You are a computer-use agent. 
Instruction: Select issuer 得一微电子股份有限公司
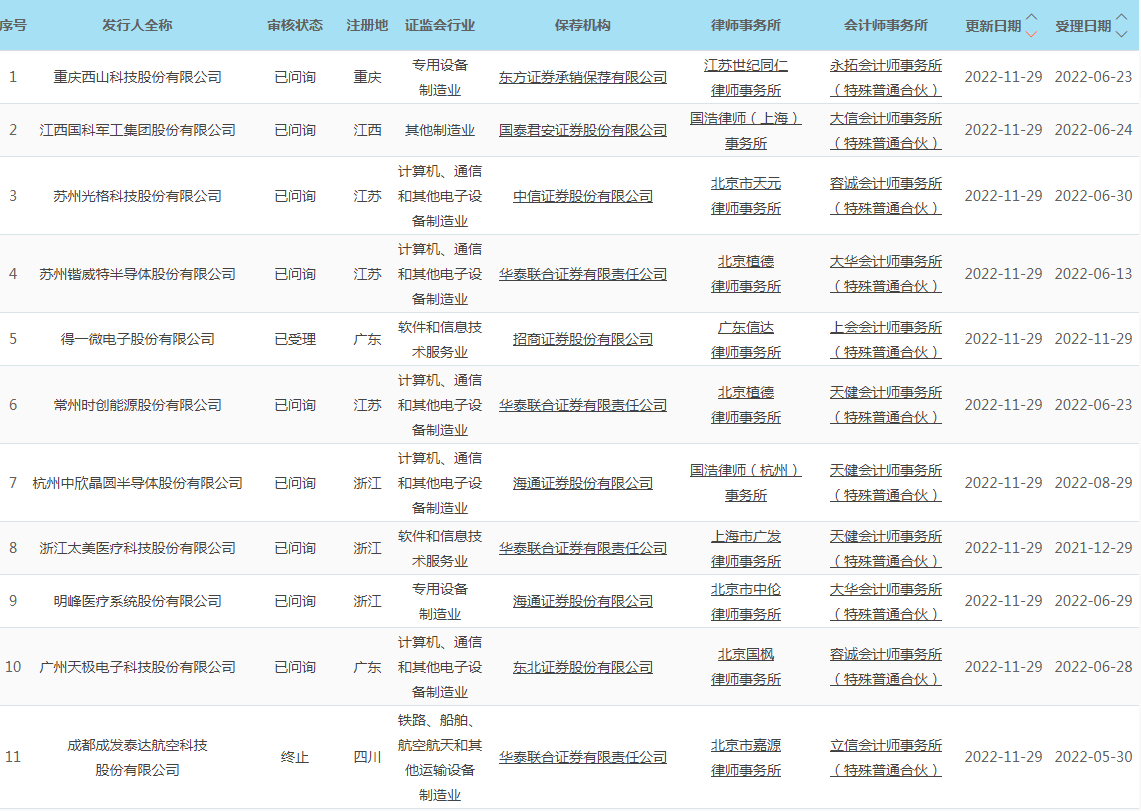138,339
